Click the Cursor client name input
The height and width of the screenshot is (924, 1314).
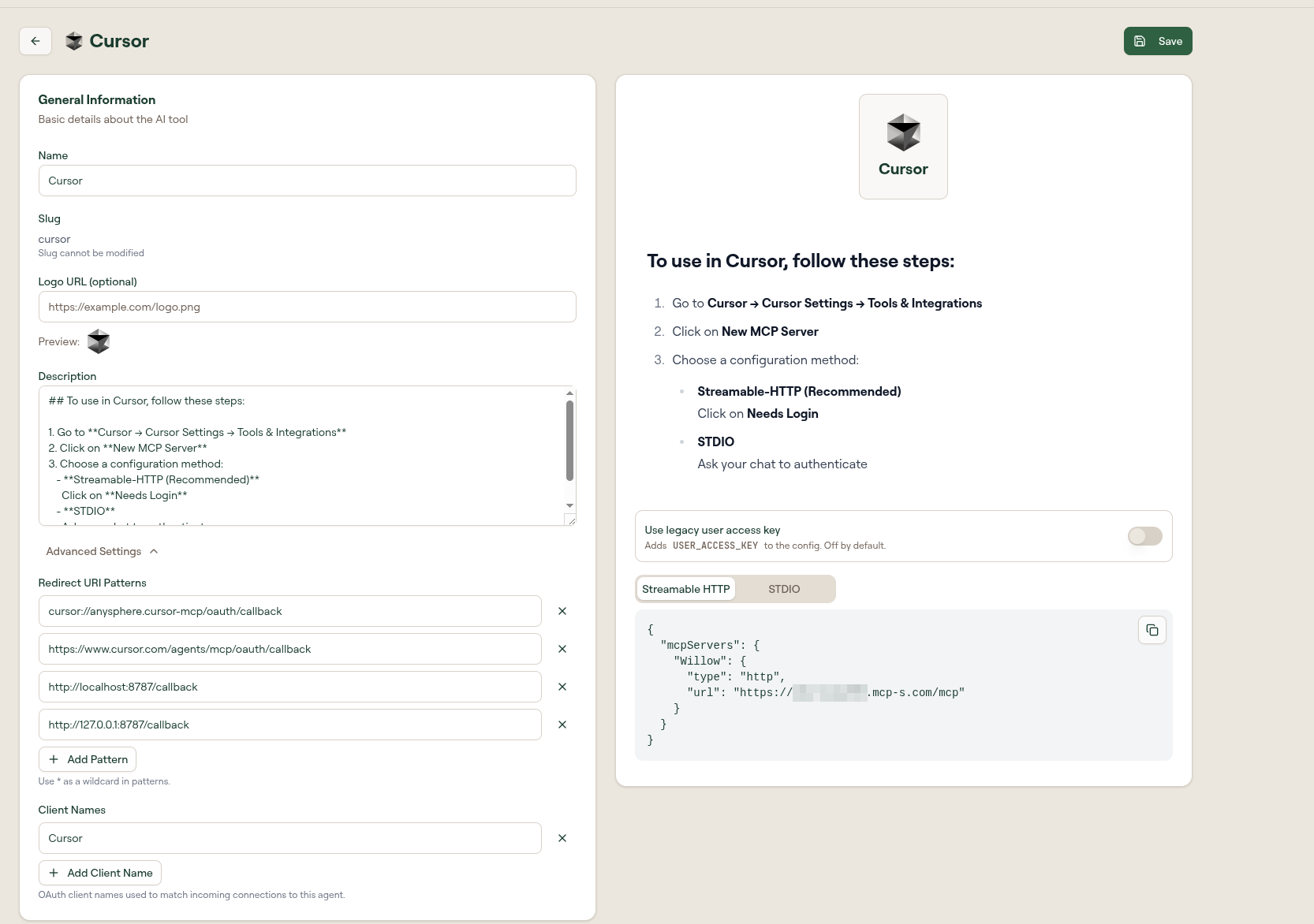[289, 838]
